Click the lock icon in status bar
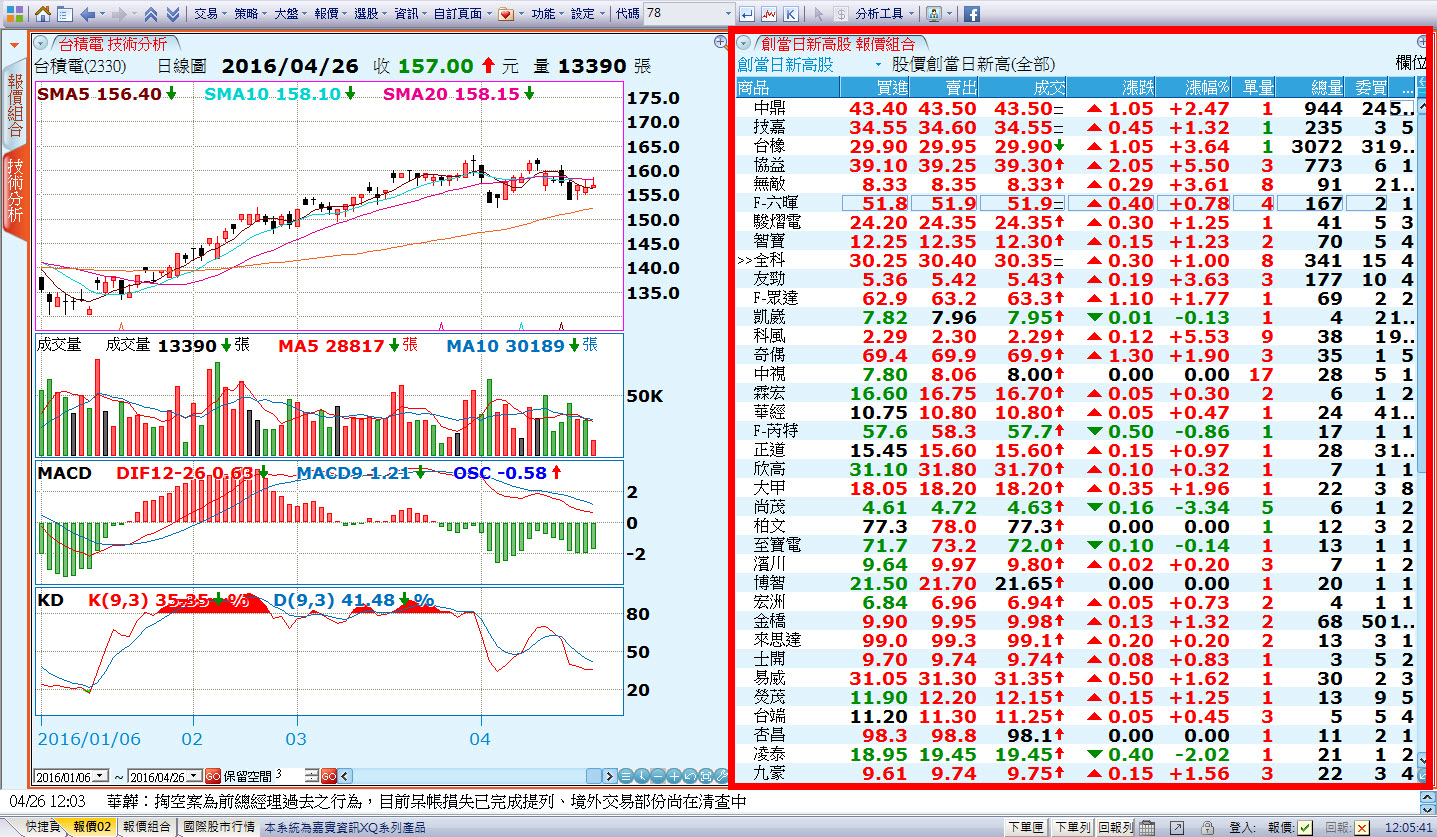Viewport: 1437px width, 837px height. pyautogui.click(x=1208, y=827)
